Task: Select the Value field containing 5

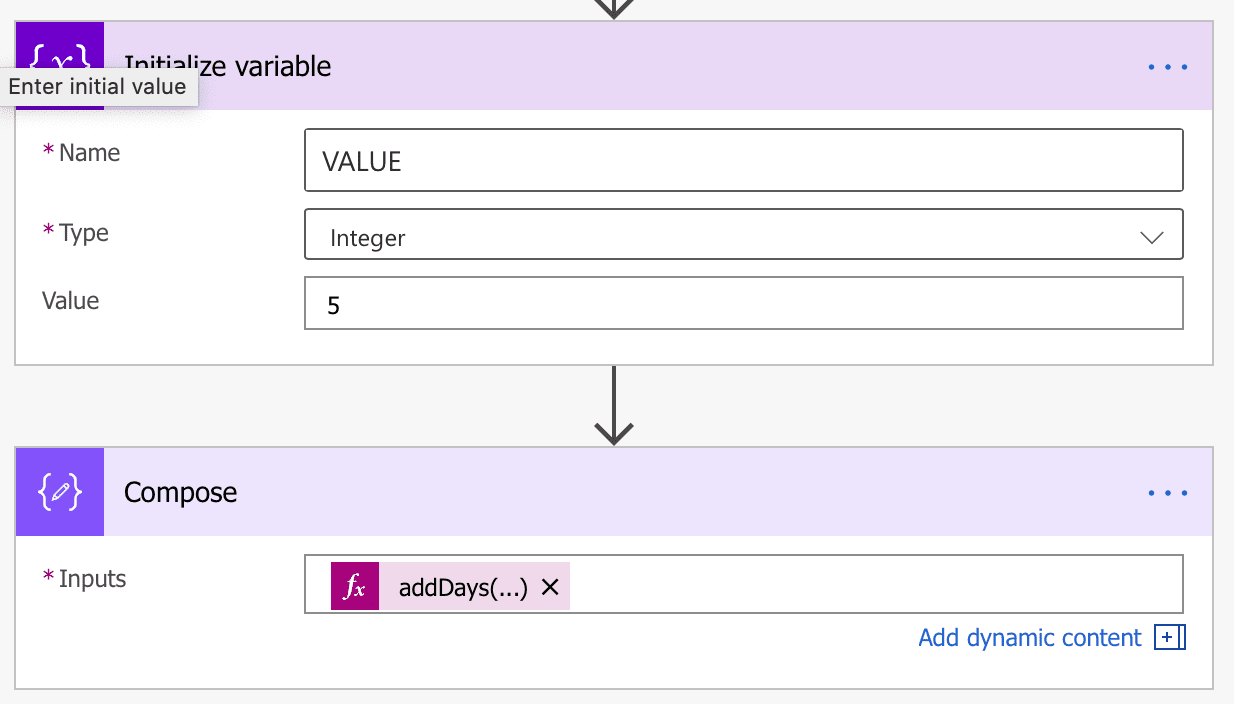Action: pos(744,303)
